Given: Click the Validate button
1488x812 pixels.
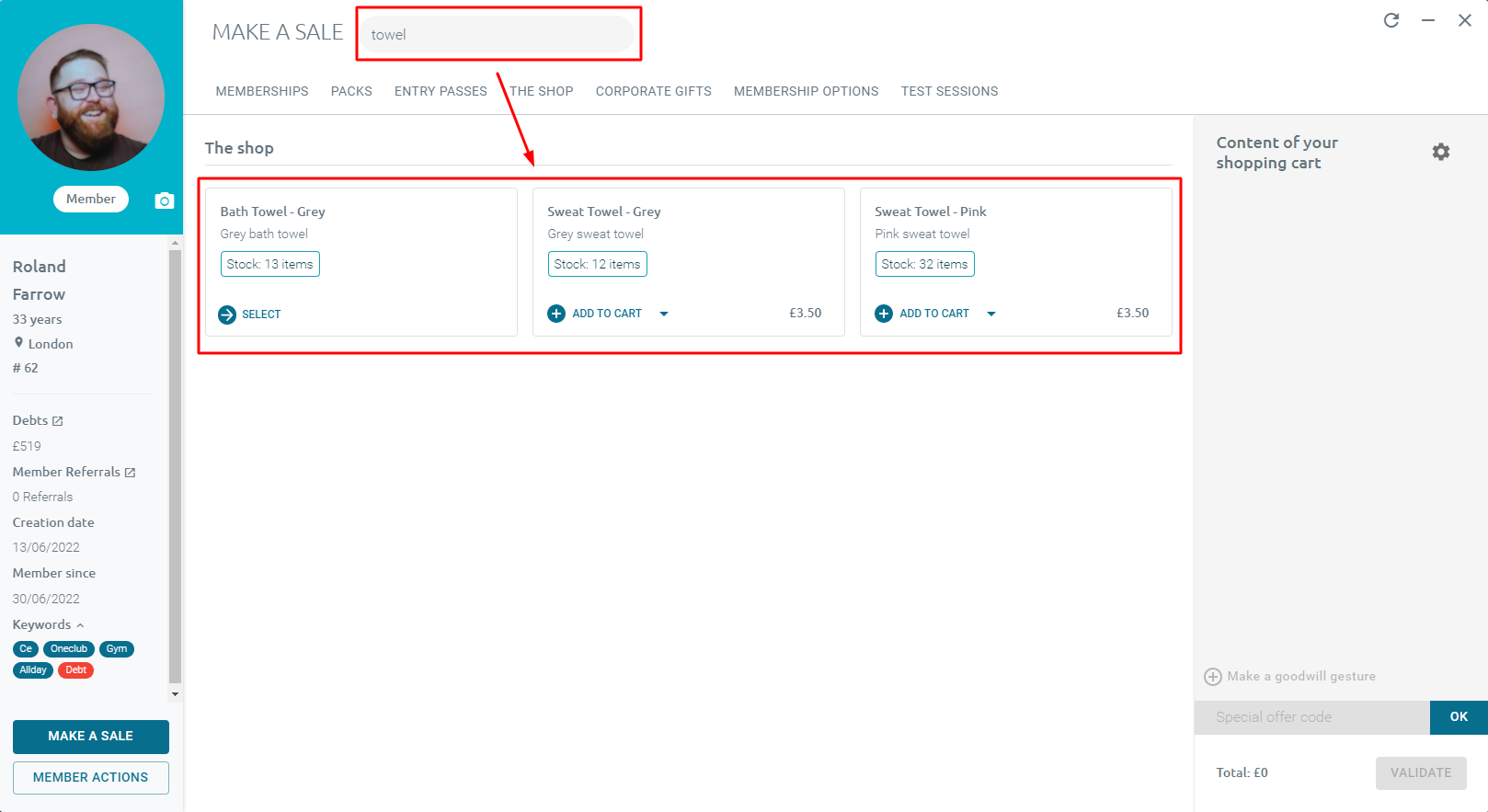Looking at the screenshot, I should point(1421,773).
